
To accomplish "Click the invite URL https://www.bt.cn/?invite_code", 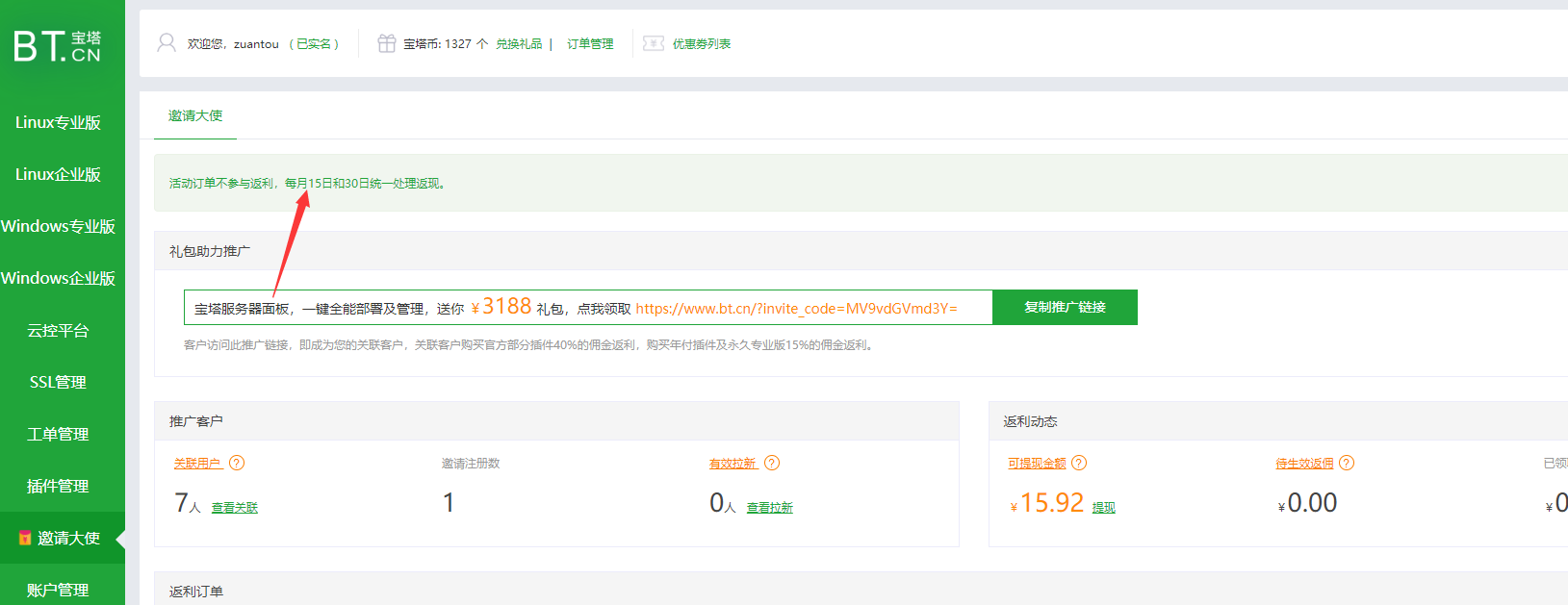I will tap(796, 309).
